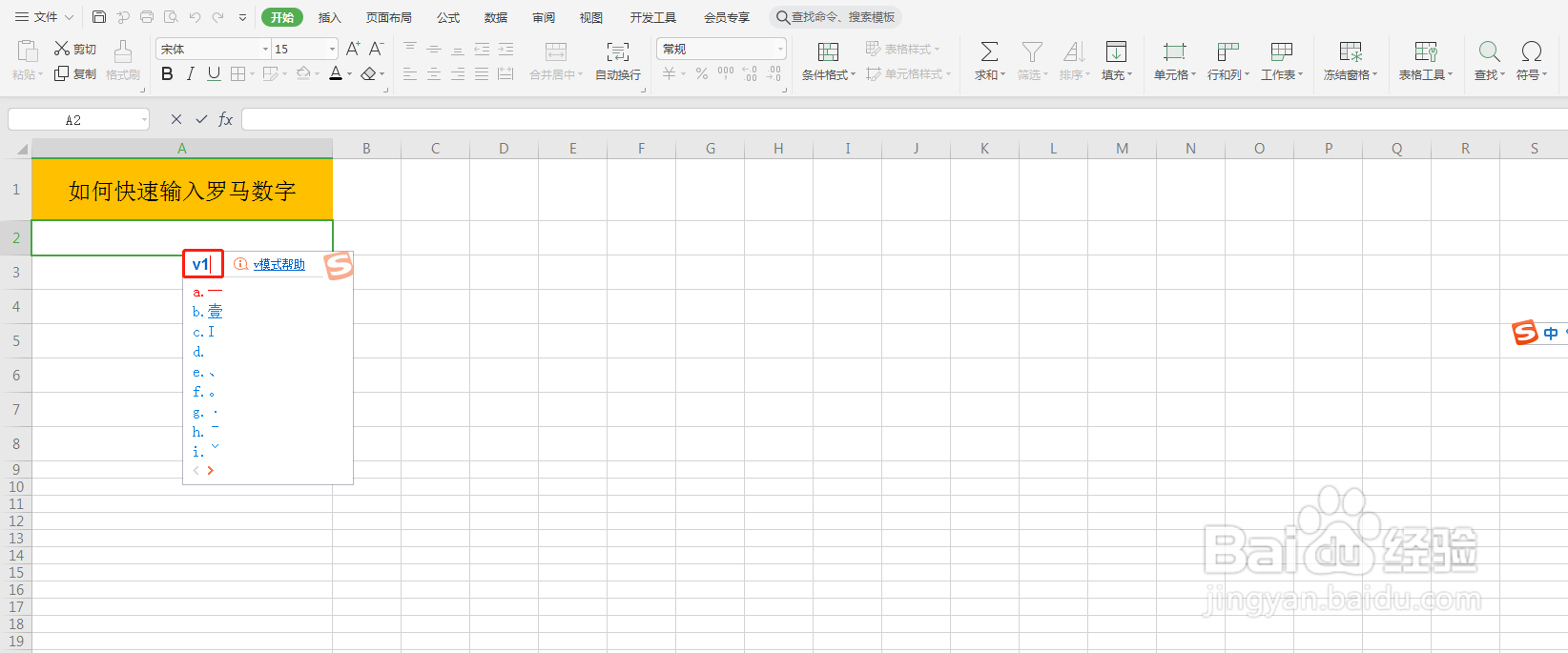Select IME candidate b. 壹
This screenshot has height=653, width=1568.
pos(208,311)
